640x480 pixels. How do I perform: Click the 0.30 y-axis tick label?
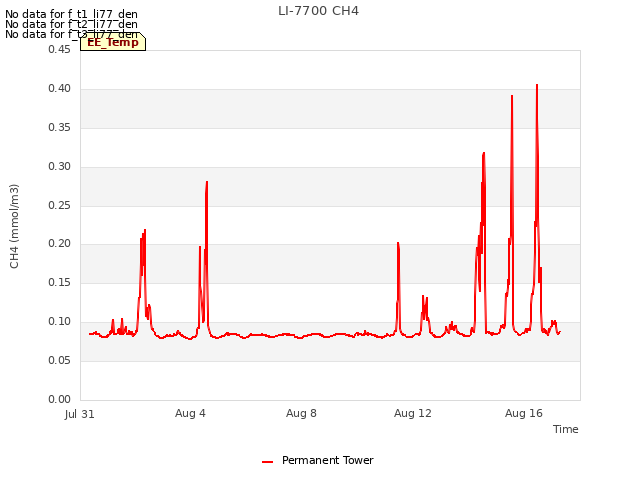click(x=60, y=167)
